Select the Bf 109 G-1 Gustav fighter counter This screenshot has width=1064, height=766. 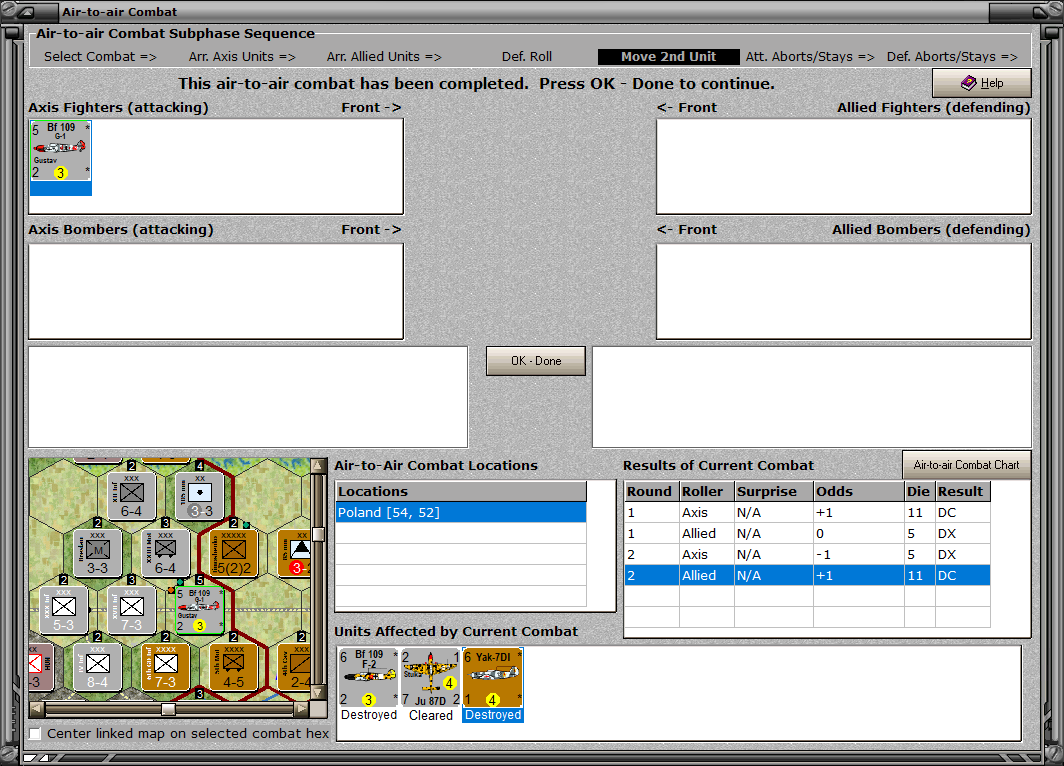(x=60, y=151)
